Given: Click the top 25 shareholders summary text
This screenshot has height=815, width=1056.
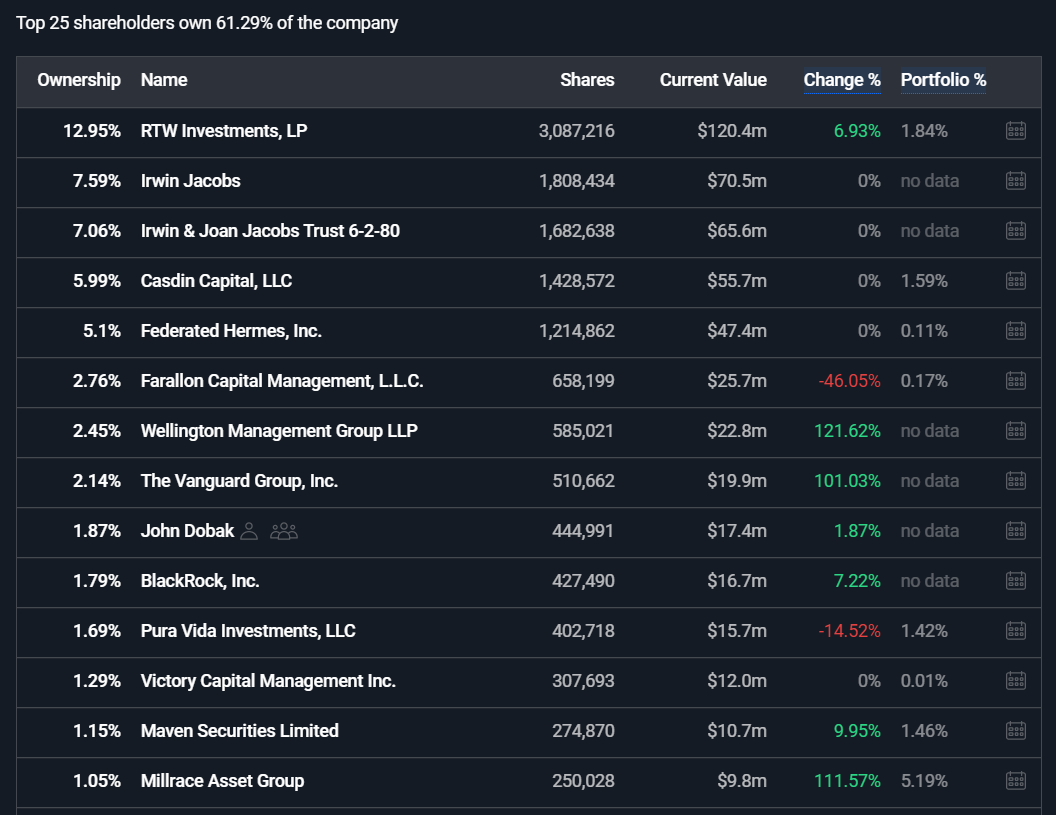Looking at the screenshot, I should 207,23.
